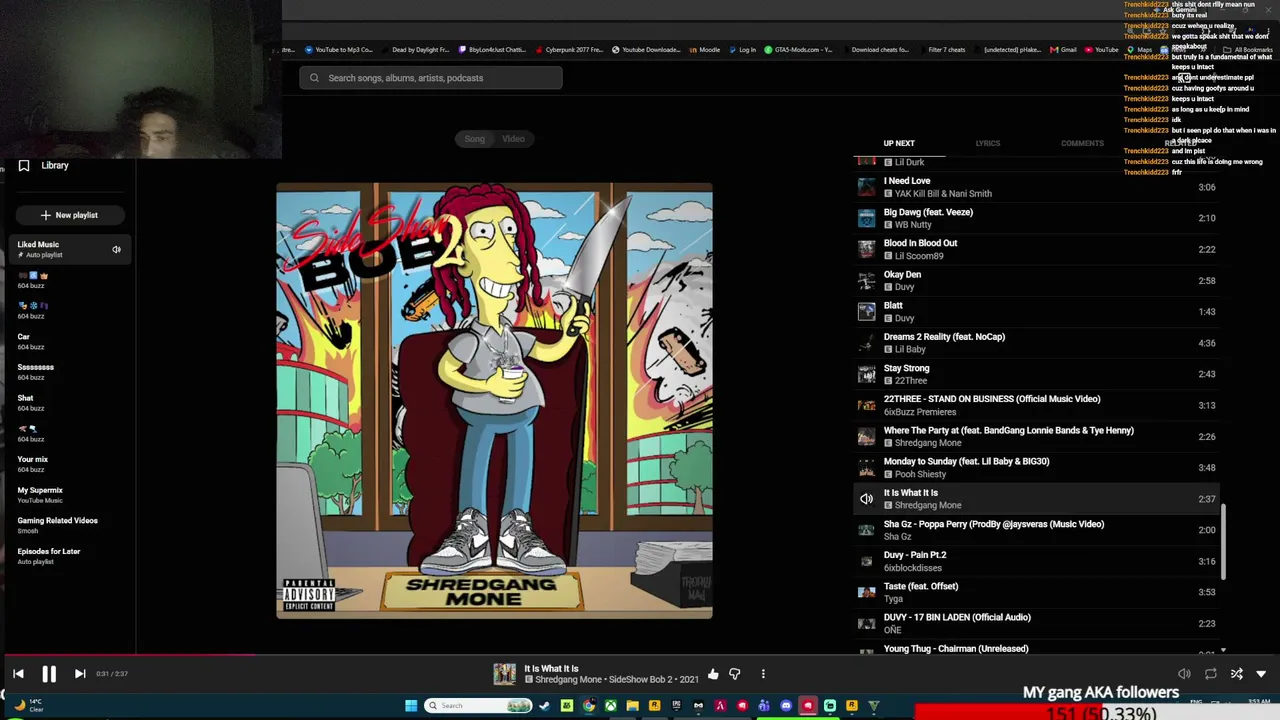Open the Moodle bookmark
The height and width of the screenshot is (720, 1280).
pyautogui.click(x=704, y=50)
